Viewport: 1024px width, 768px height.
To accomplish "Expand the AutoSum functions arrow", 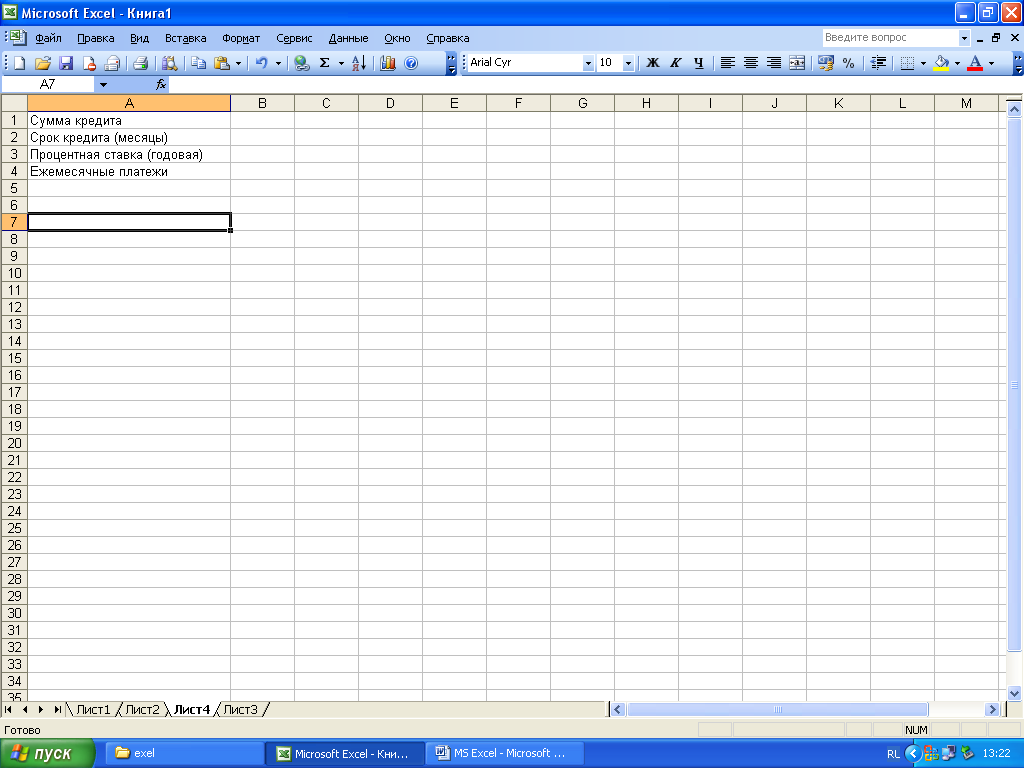I will 341,63.
